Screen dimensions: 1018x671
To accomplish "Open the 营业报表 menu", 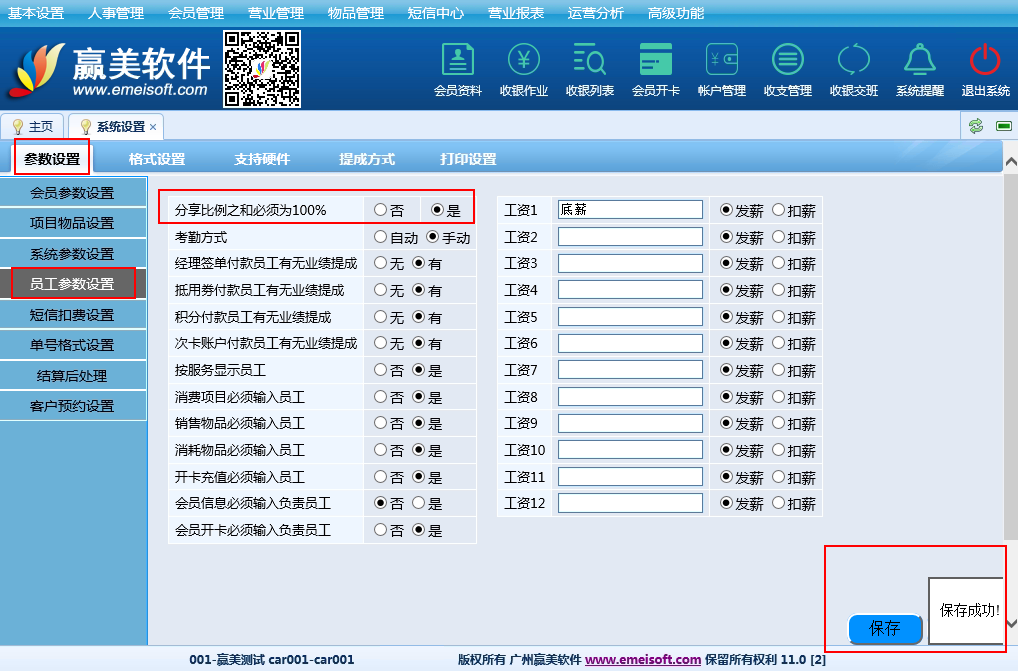I will pos(516,13).
